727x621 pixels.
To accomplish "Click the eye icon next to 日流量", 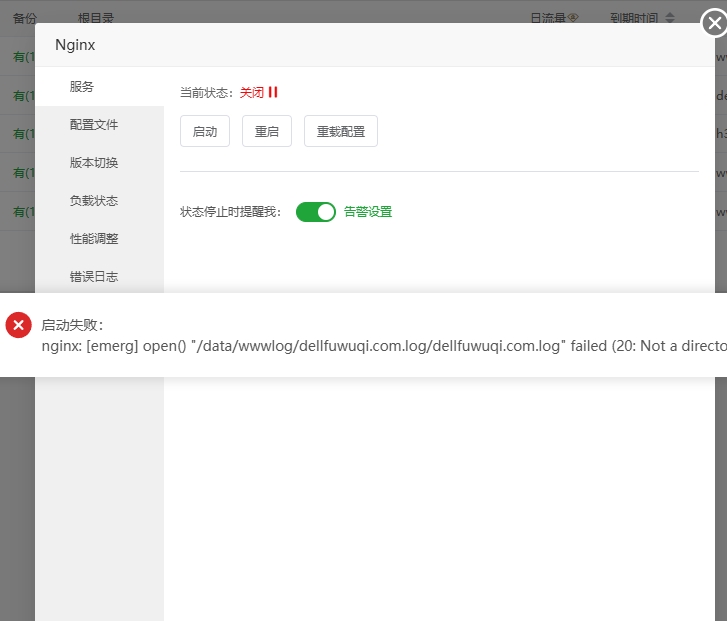I will pos(573,18).
